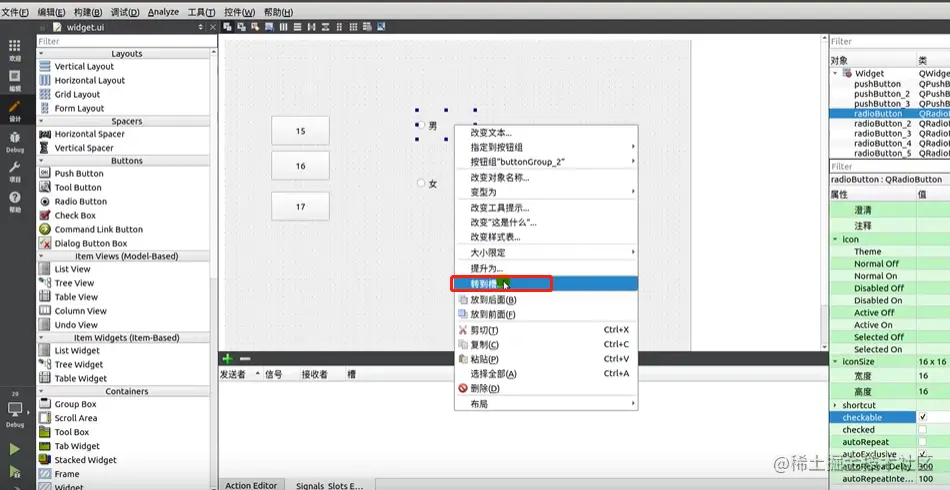
Task: Choose 提升为... from context menu
Action: click(x=546, y=268)
